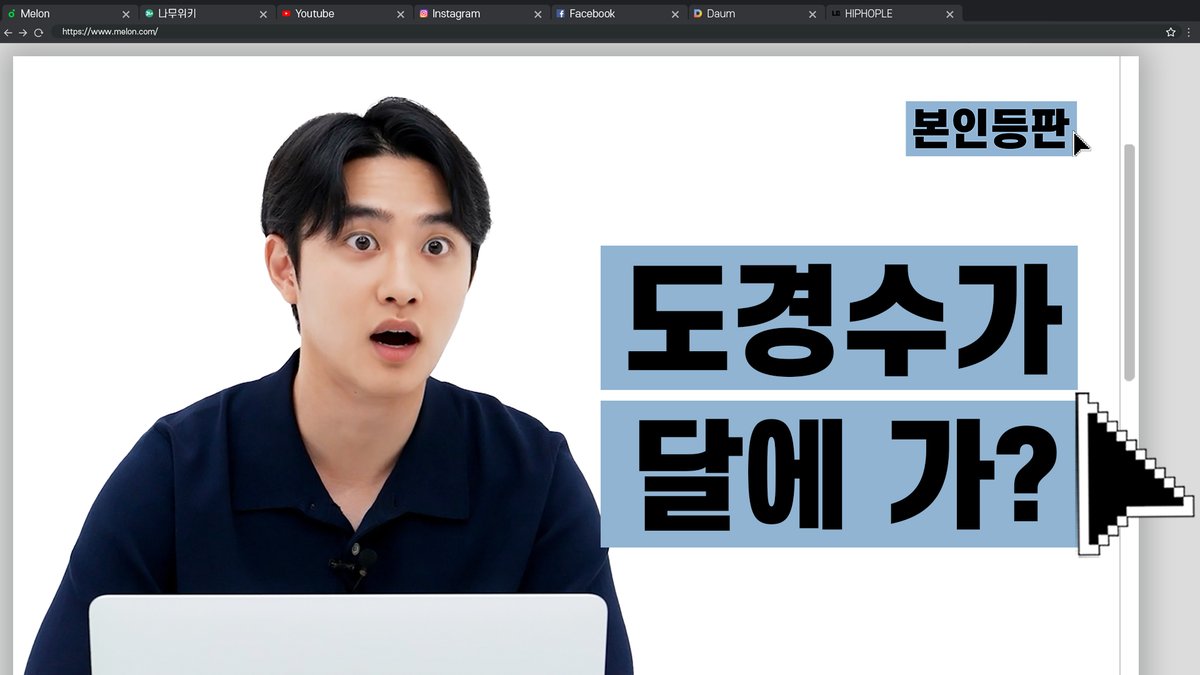Screen dimensions: 1200x675
Task: Go forward with the browser forward arrow
Action: click(23, 32)
